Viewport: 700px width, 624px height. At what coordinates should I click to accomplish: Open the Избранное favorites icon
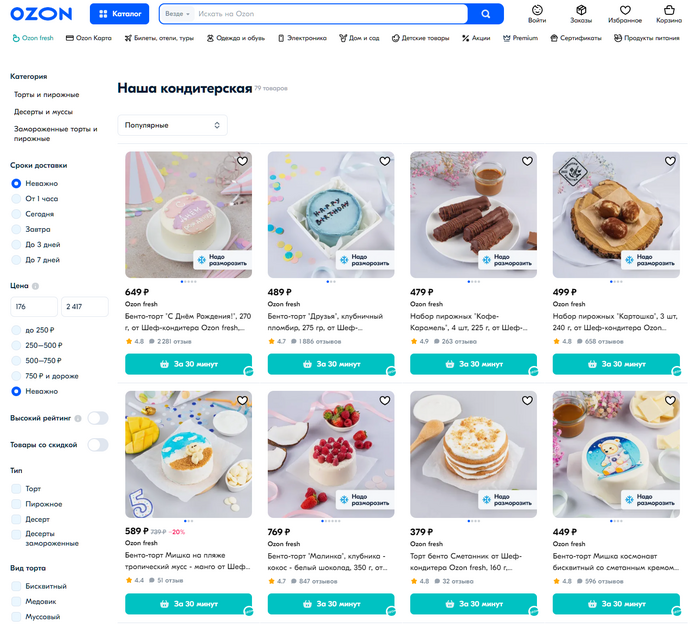(625, 14)
